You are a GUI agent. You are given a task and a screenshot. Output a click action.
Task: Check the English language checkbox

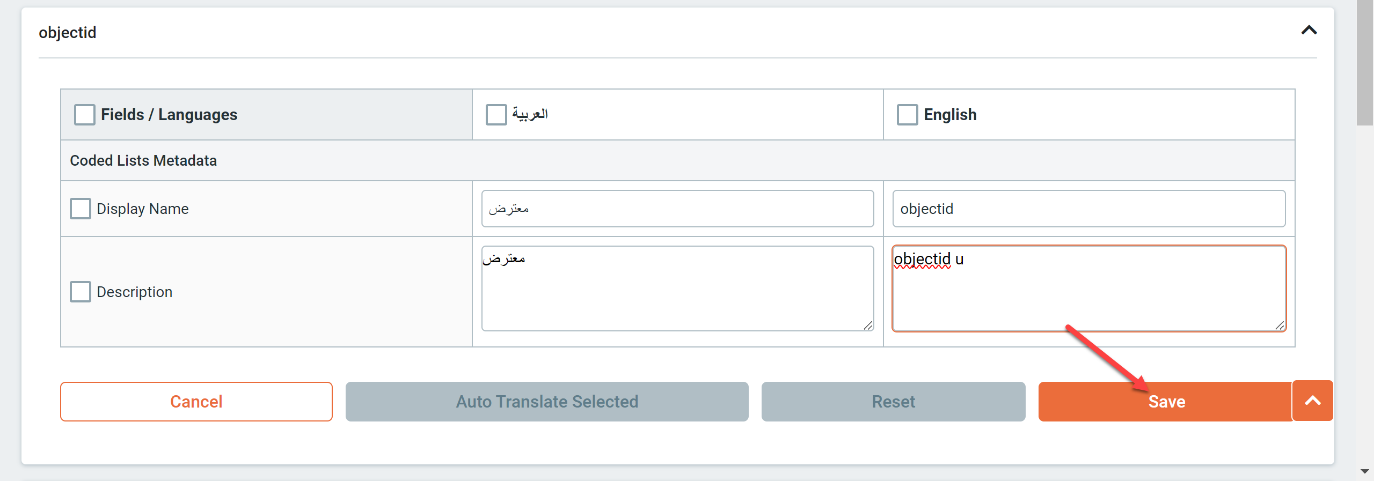907,115
